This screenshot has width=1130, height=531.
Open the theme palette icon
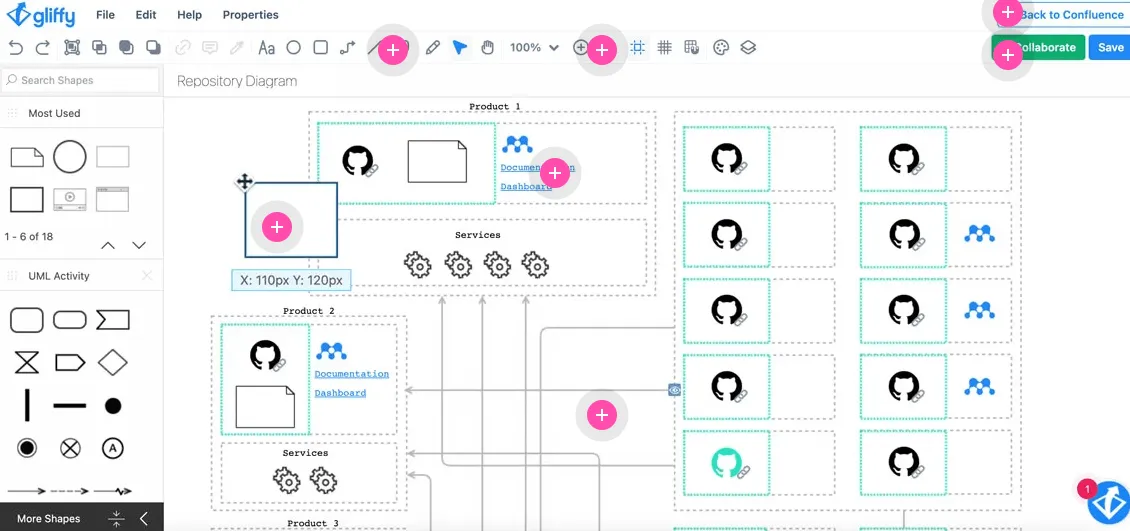point(721,48)
